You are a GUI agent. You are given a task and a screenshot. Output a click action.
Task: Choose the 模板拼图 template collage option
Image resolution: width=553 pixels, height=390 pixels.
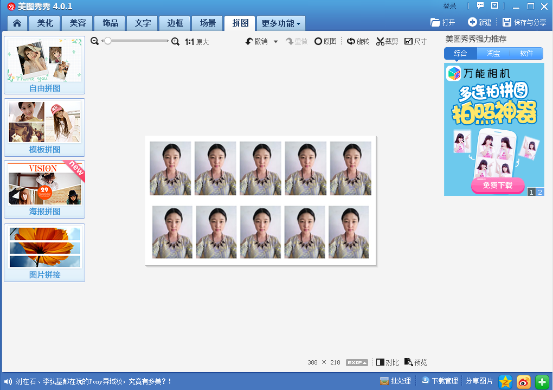44,128
